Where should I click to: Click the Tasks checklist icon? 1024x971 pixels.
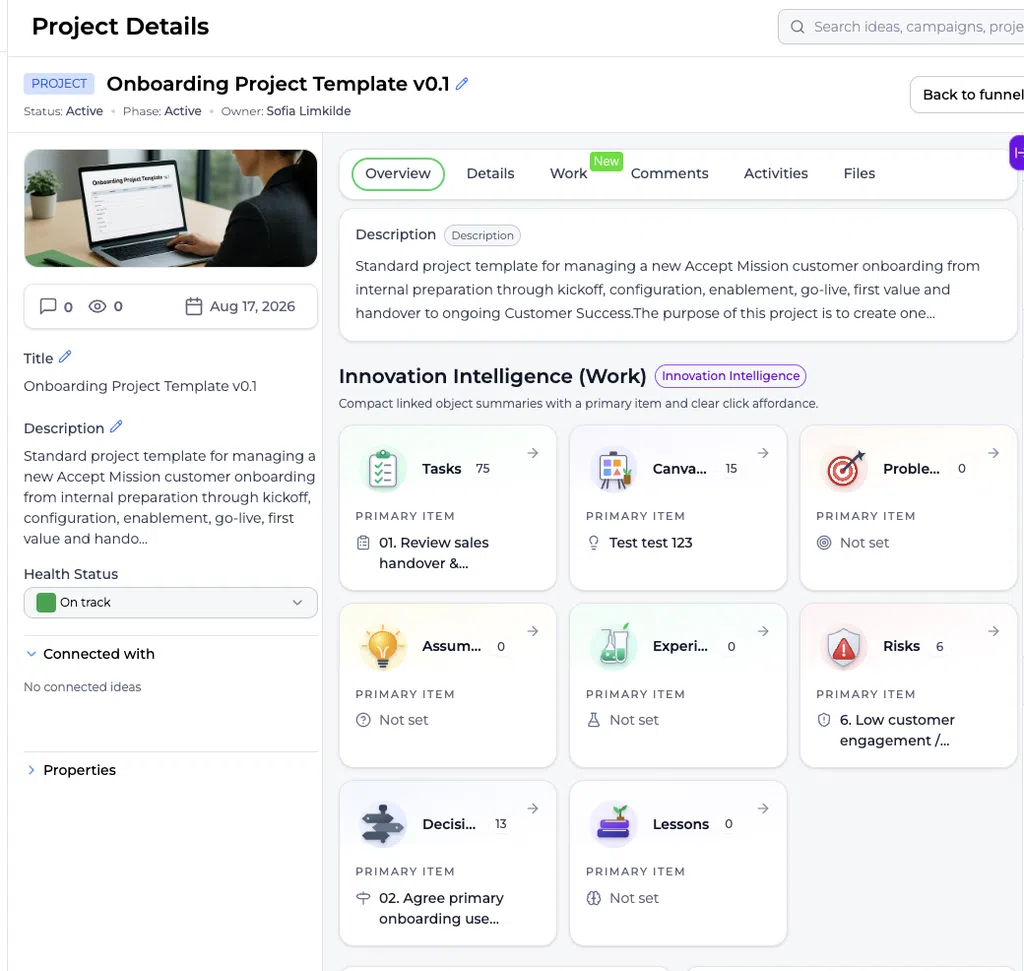coord(383,469)
